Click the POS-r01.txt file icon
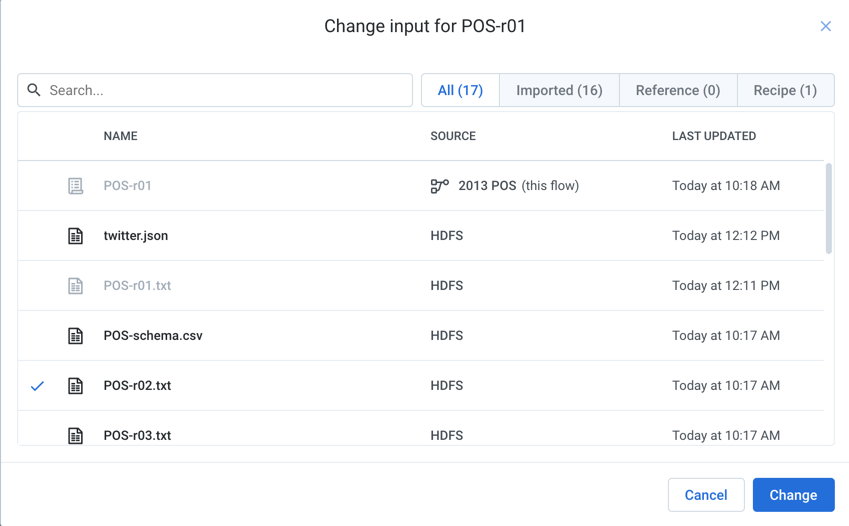The width and height of the screenshot is (849, 526). [x=76, y=286]
